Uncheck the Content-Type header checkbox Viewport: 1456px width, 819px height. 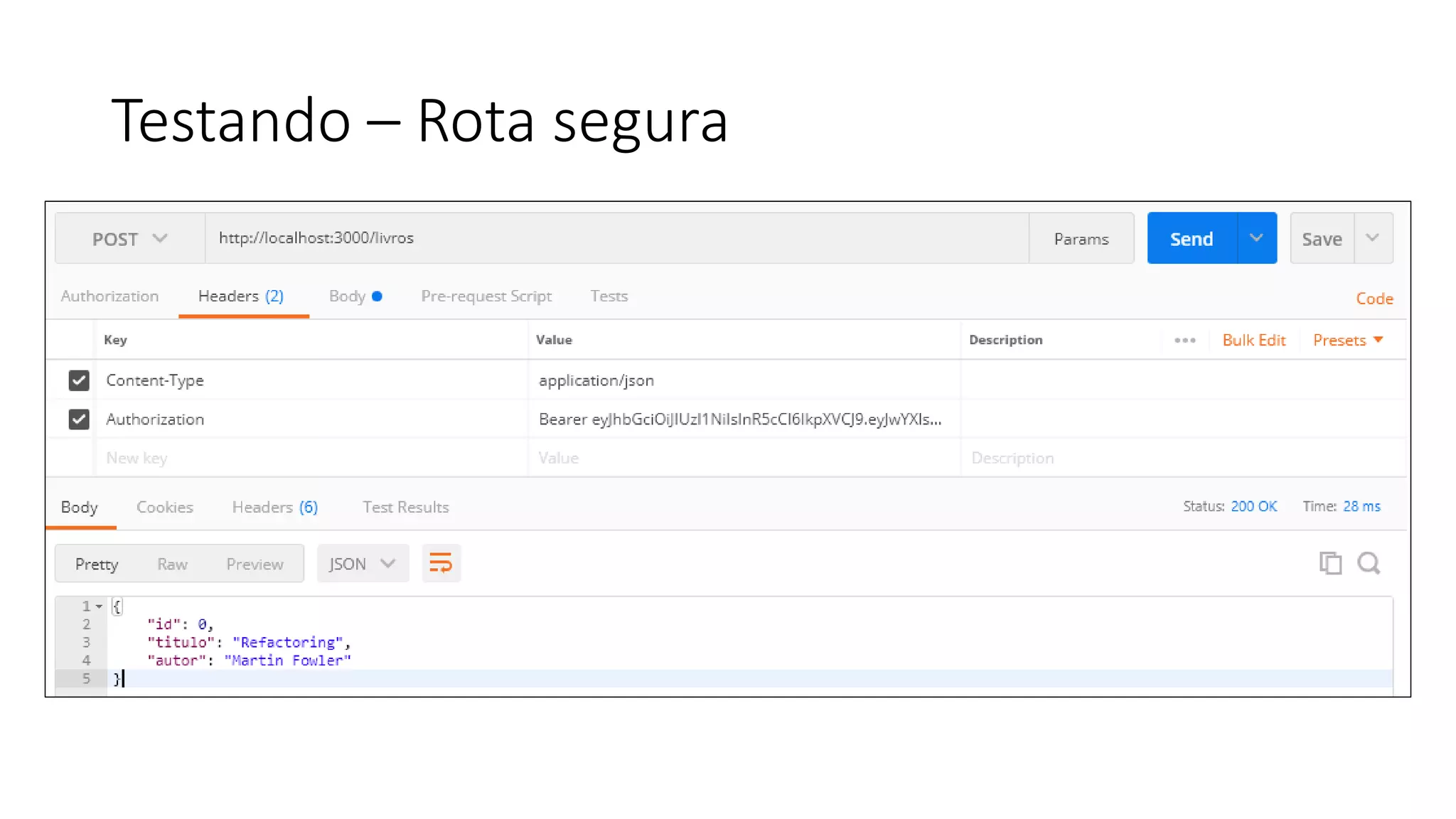(79, 380)
